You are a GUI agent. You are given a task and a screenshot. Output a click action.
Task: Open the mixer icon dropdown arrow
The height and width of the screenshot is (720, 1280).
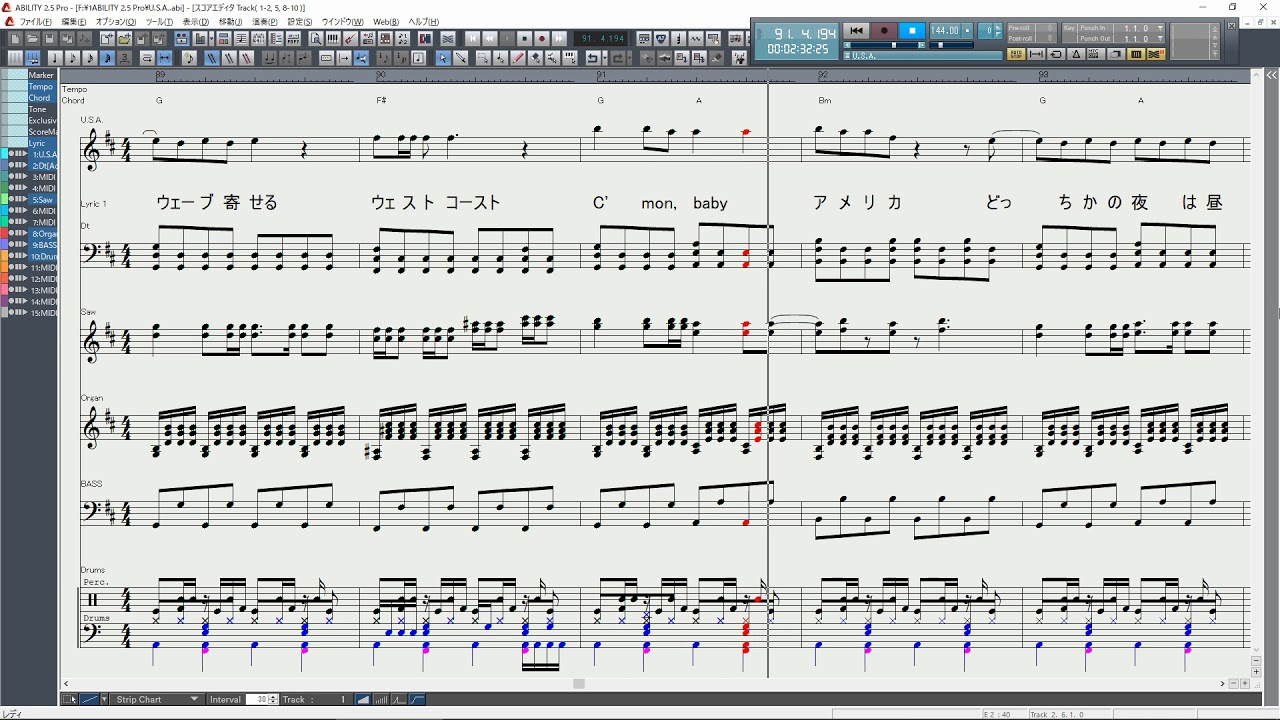coord(211,38)
